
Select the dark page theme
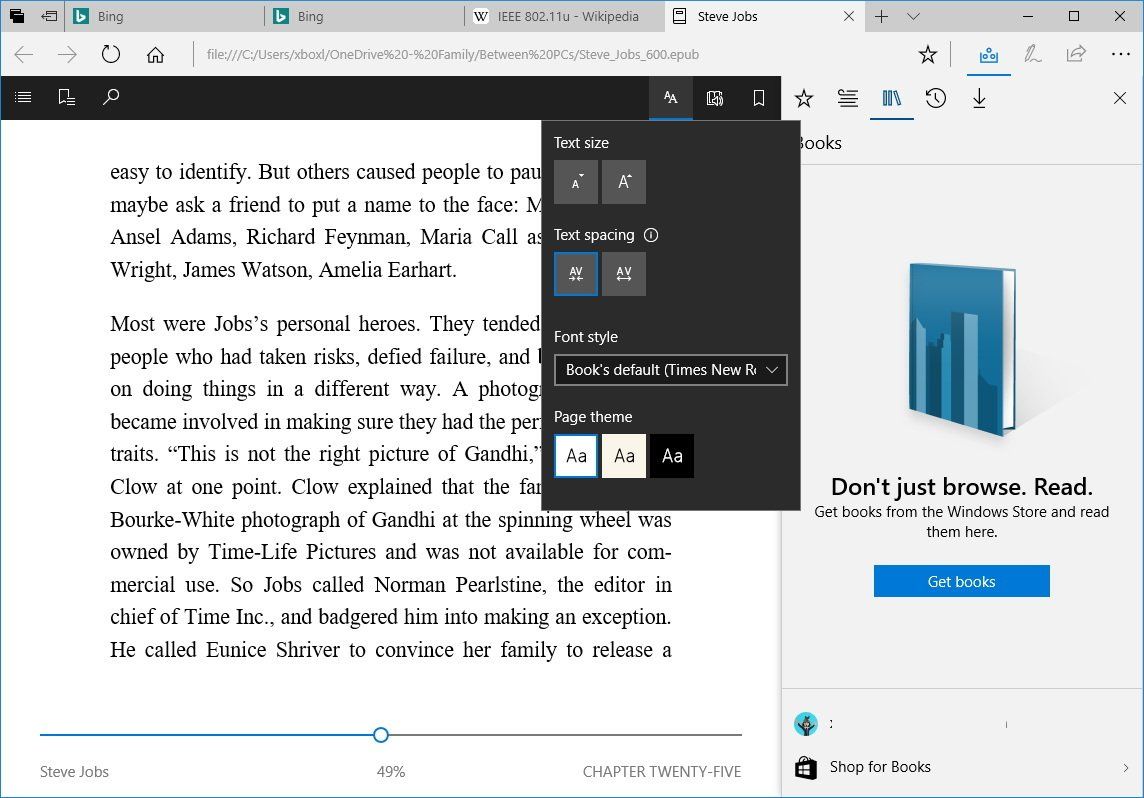coord(671,455)
